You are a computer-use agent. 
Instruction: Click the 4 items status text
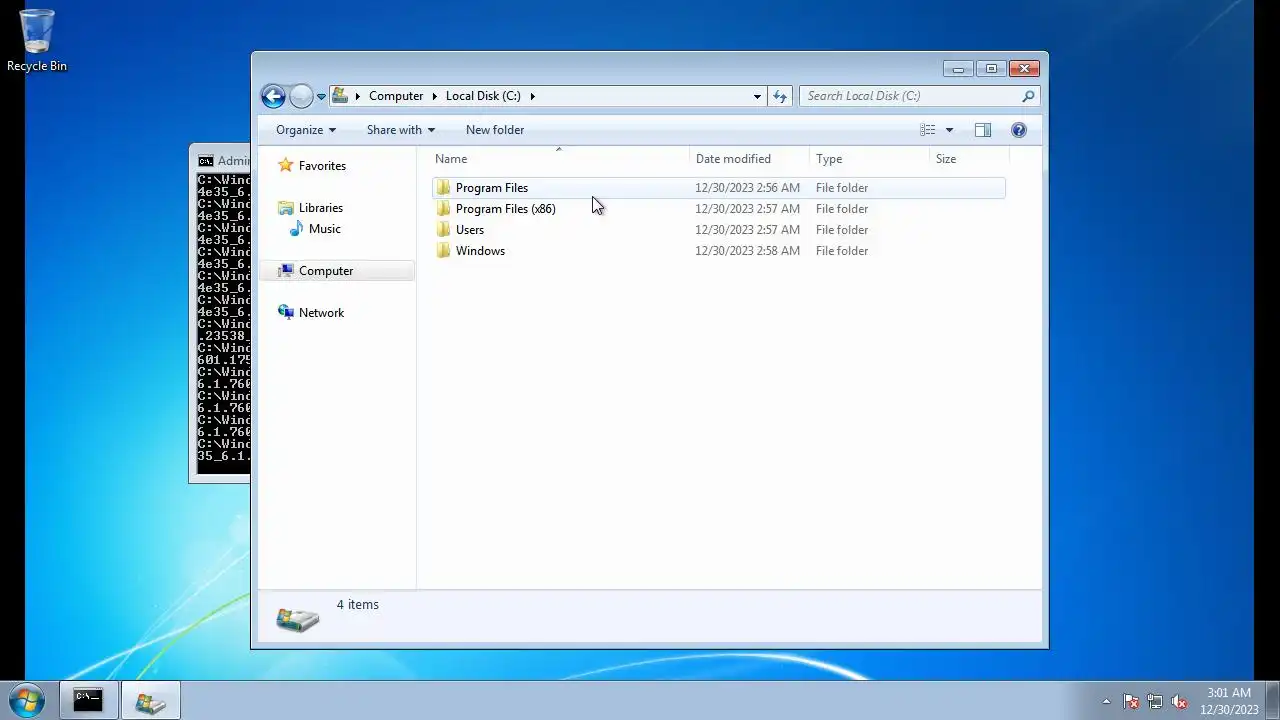(358, 605)
